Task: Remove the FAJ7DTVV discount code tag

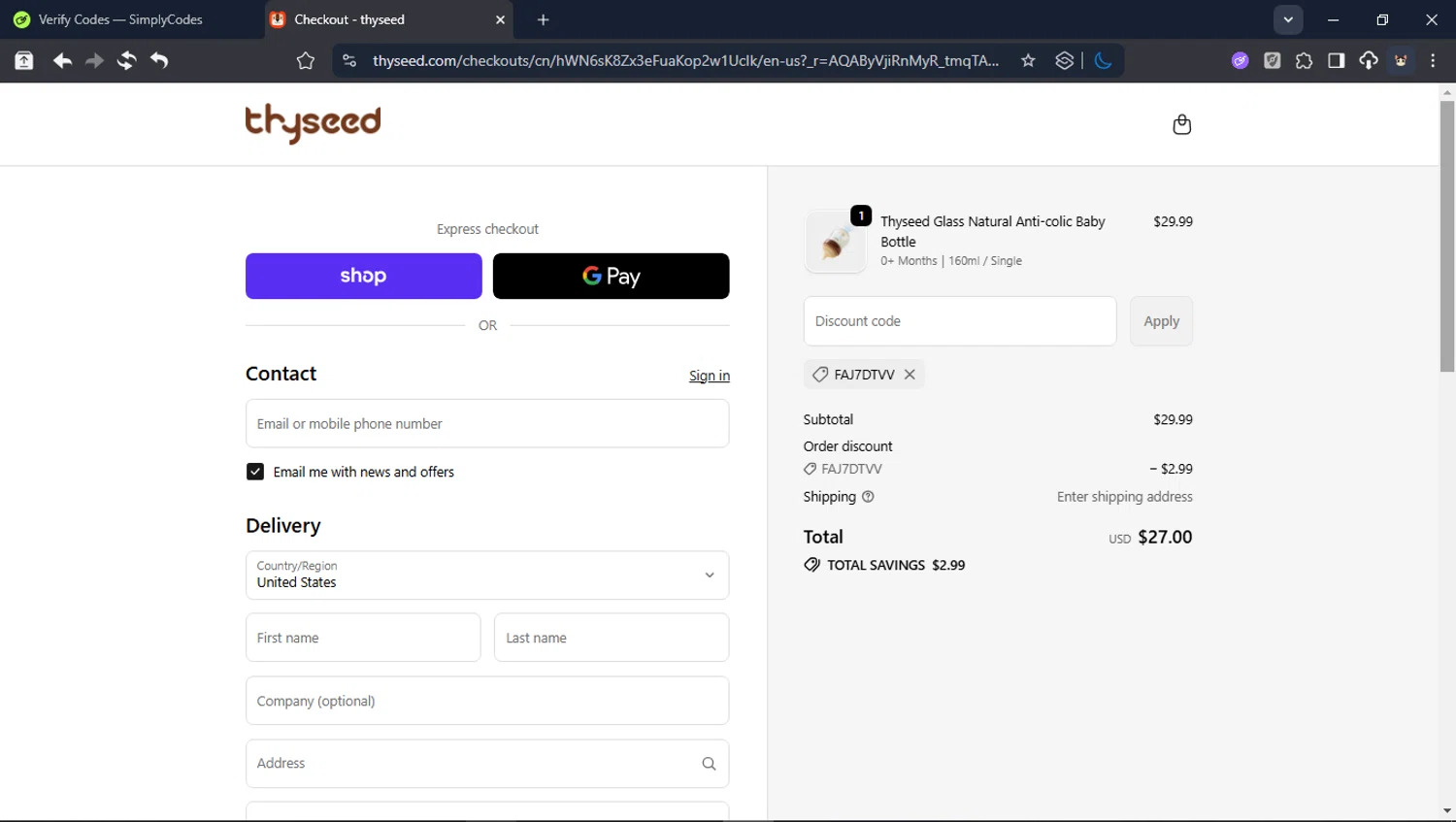Action: coord(910,375)
